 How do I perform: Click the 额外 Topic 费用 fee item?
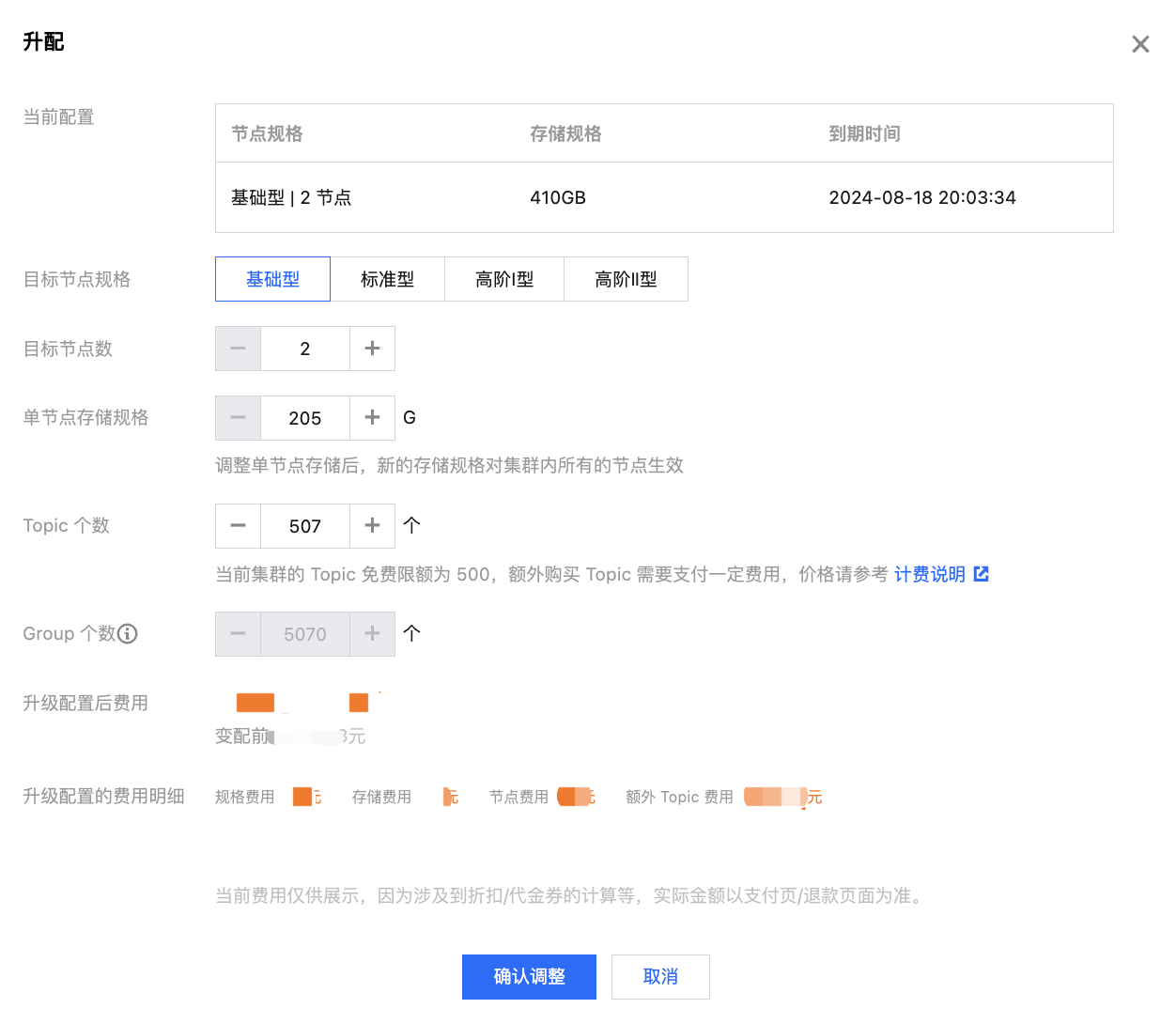[x=724, y=797]
